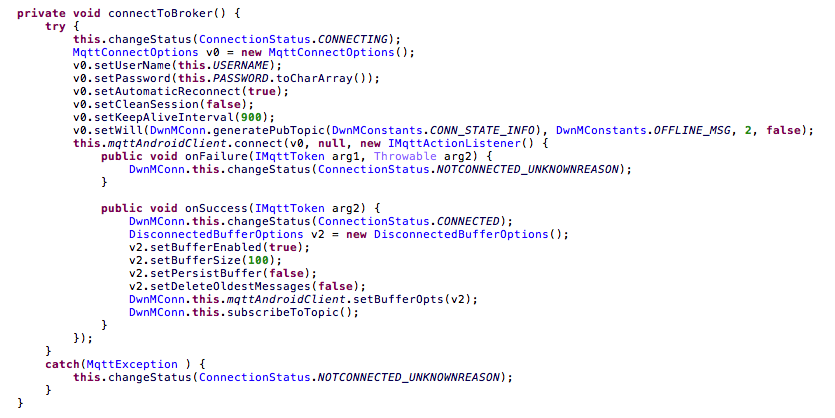
Task: Click MqttException in catch clause
Action: point(132,364)
